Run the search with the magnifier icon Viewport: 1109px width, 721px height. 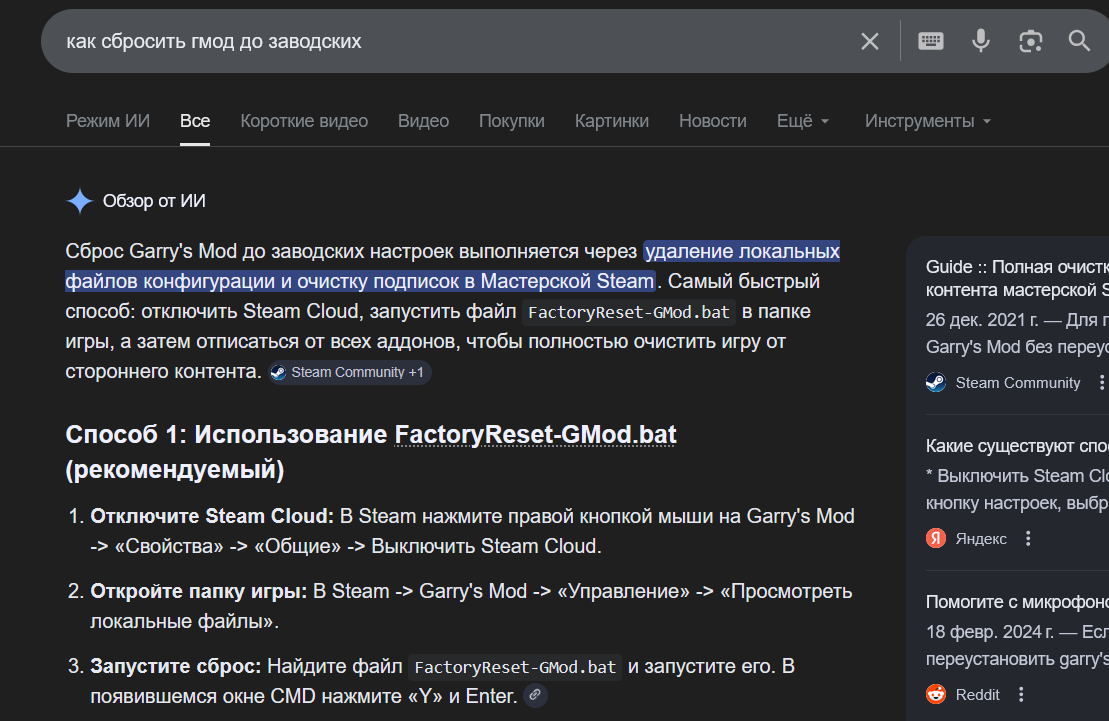coord(1079,40)
